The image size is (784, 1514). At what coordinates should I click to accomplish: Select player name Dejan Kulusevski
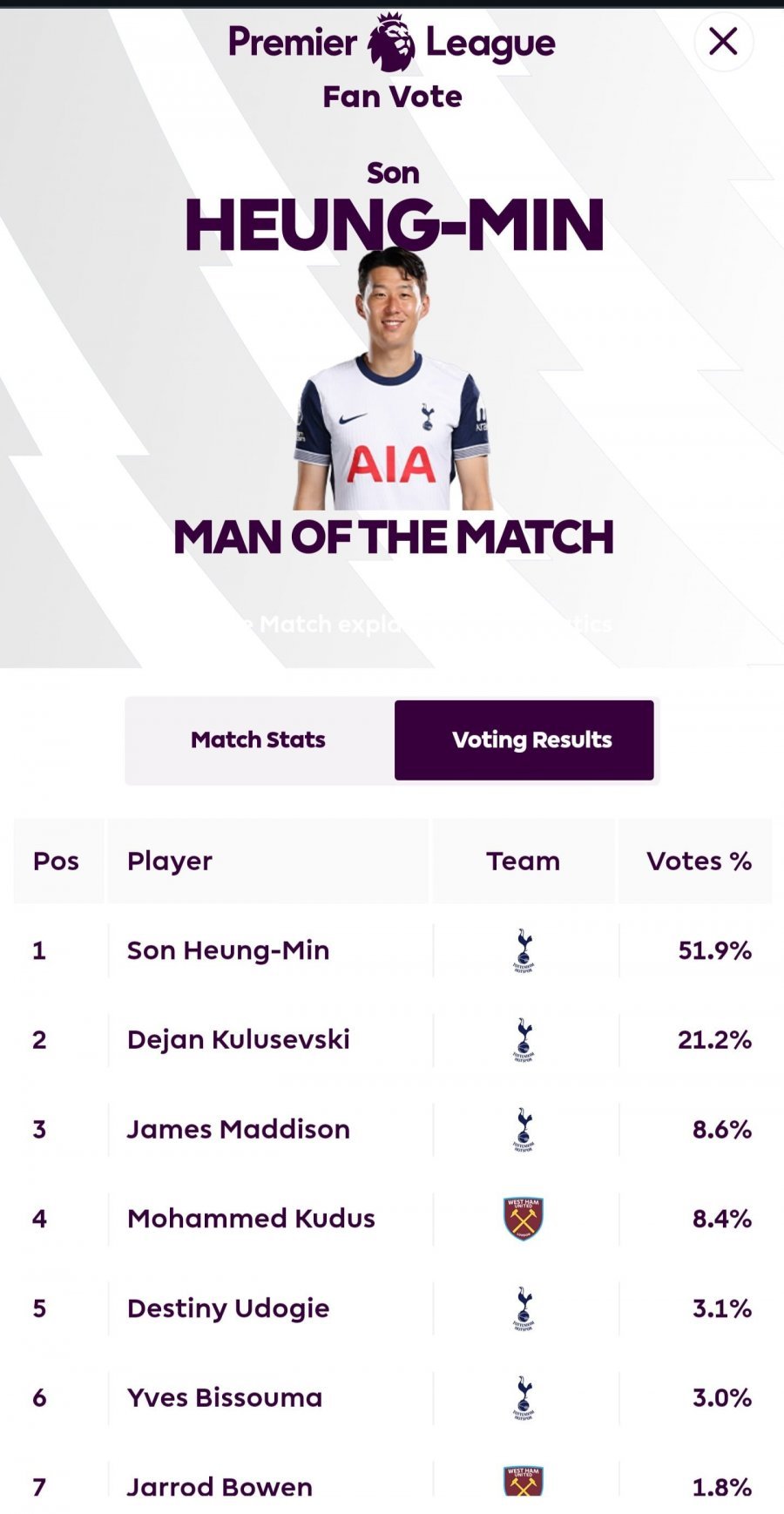pyautogui.click(x=238, y=1039)
